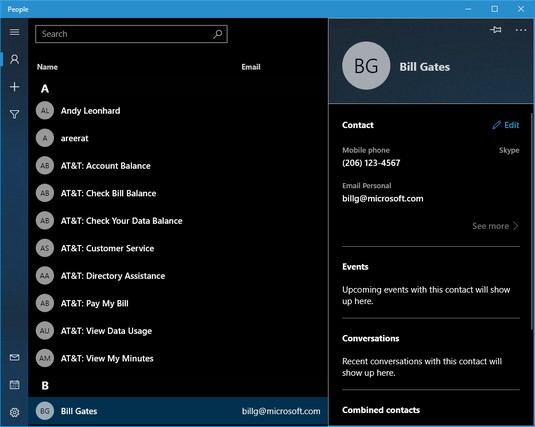Pin the Bill Gates contact

(x=495, y=30)
